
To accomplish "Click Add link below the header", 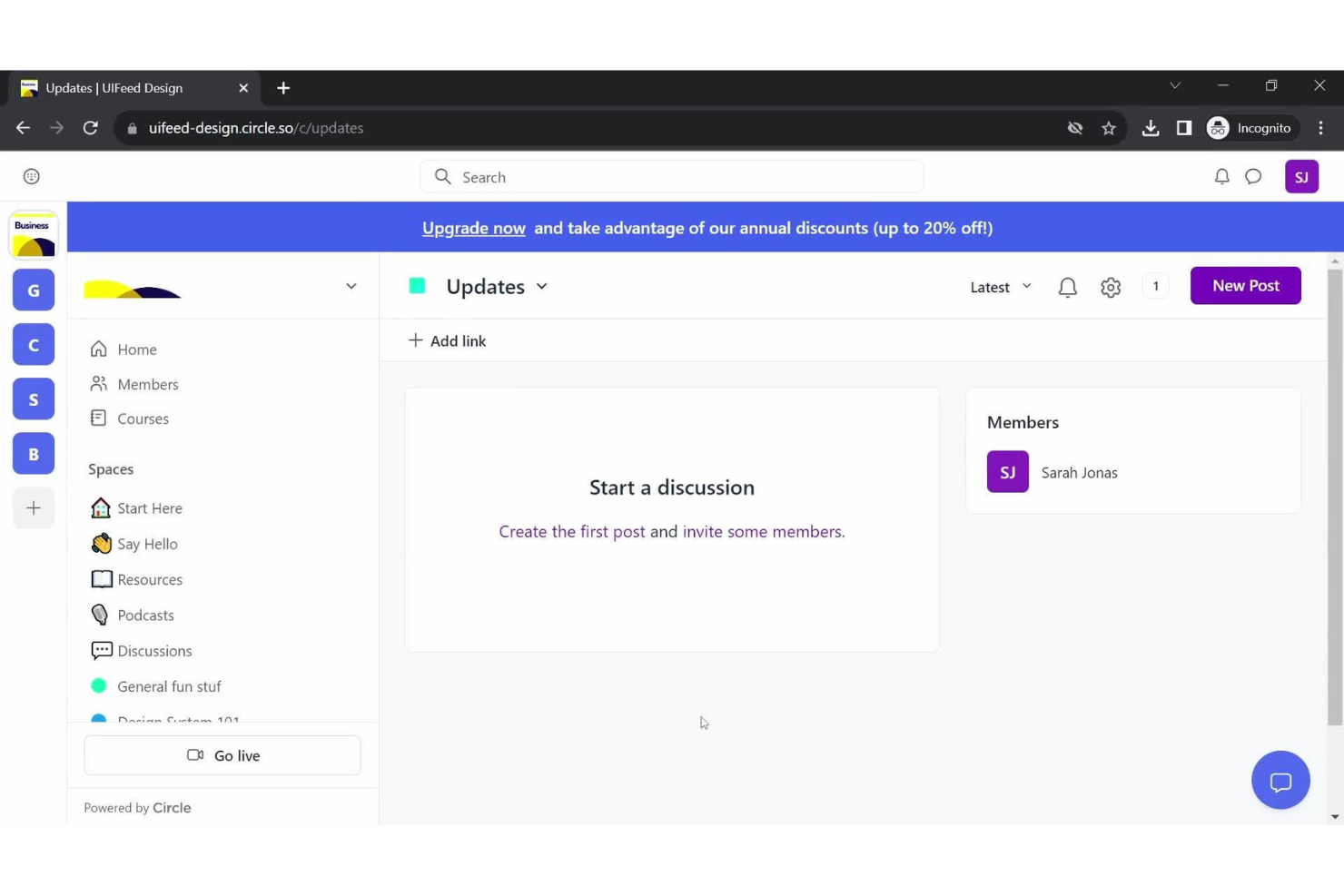I will pos(447,340).
